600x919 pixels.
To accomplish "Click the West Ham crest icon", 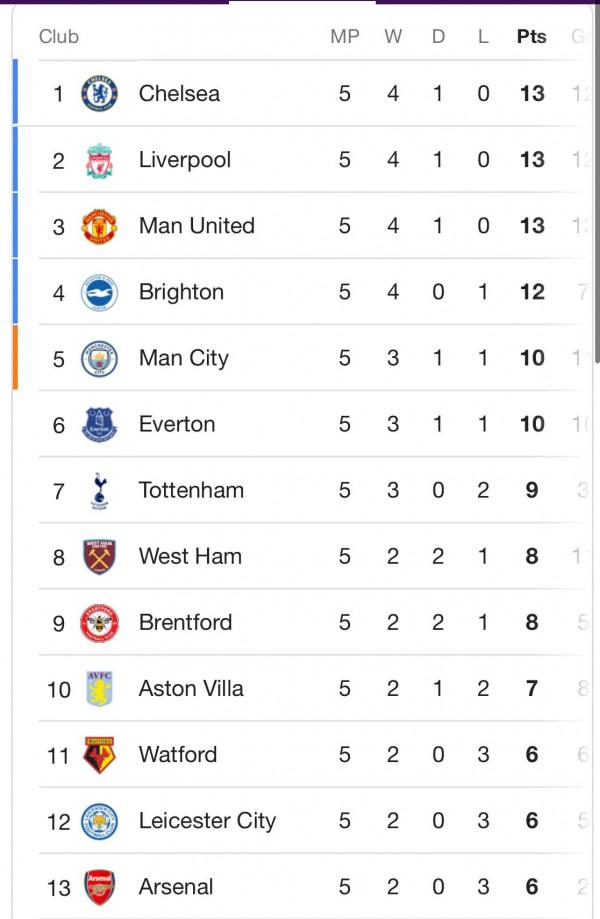I will pos(99,556).
